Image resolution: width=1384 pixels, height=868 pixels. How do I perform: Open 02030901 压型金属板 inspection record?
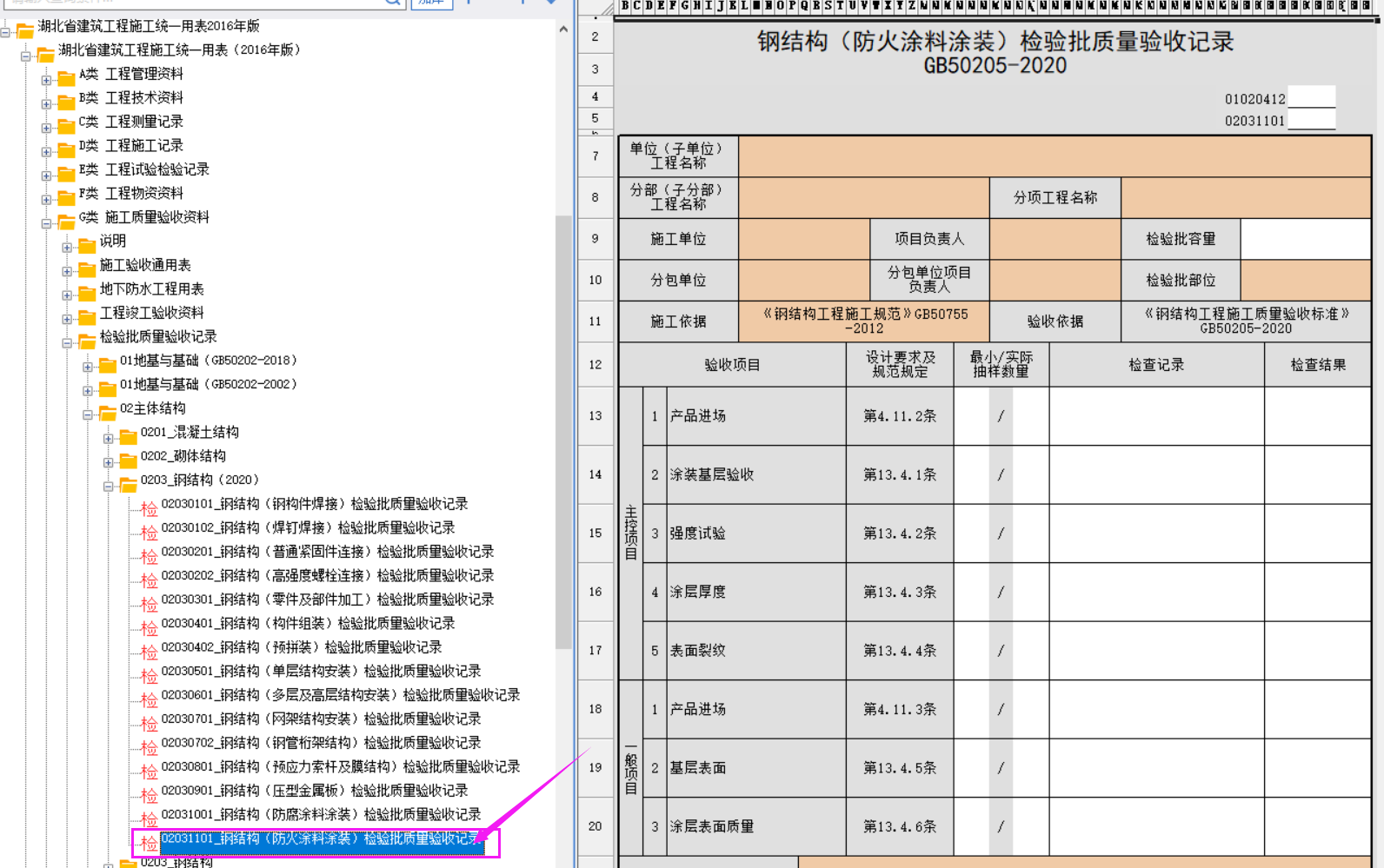coord(314,791)
